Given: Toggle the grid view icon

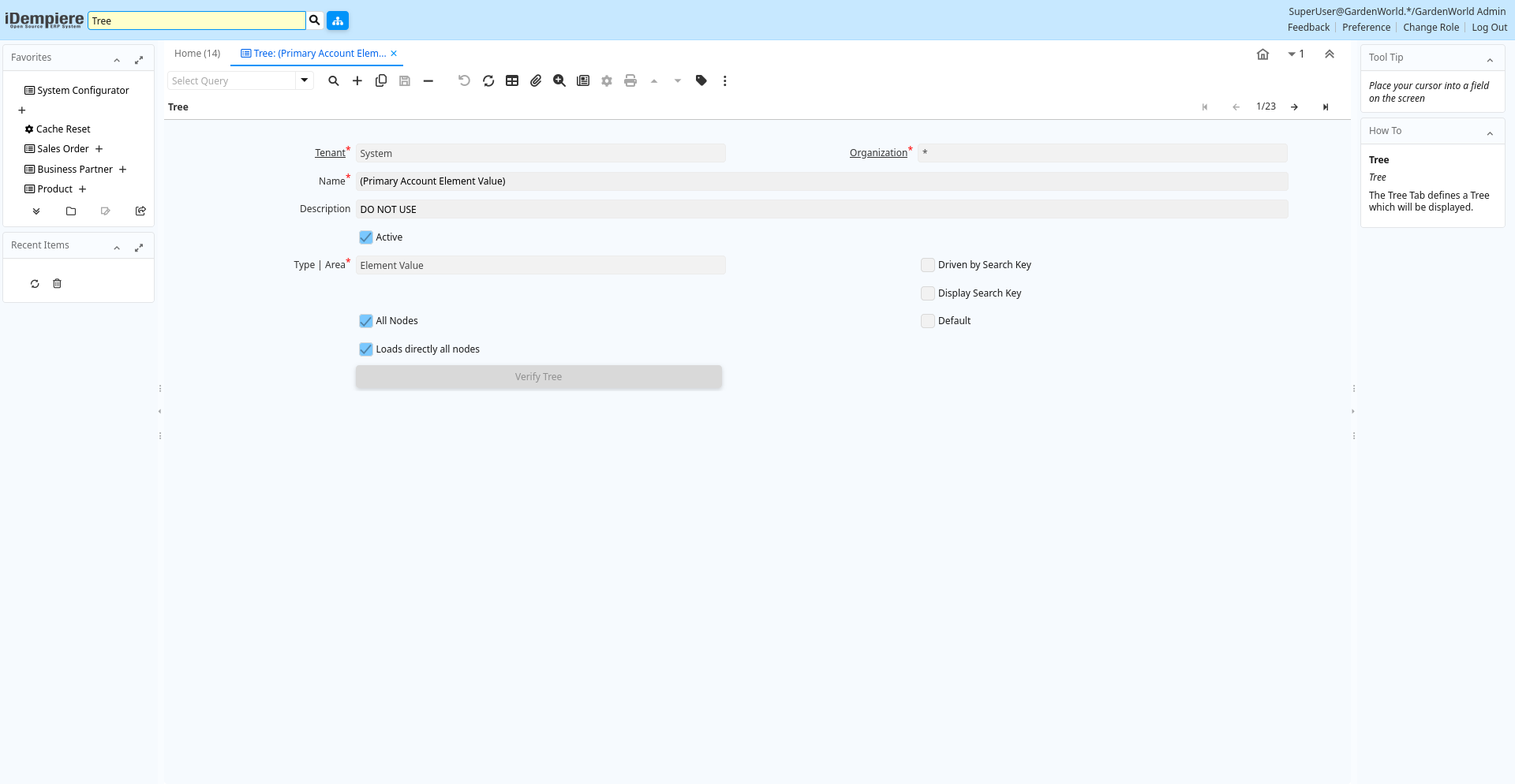Looking at the screenshot, I should pyautogui.click(x=512, y=80).
